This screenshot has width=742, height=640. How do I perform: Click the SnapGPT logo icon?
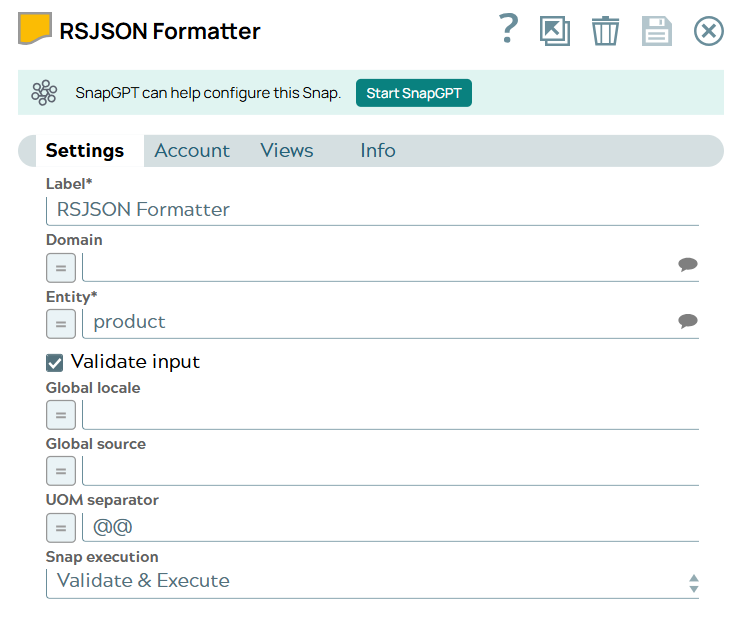(44, 93)
